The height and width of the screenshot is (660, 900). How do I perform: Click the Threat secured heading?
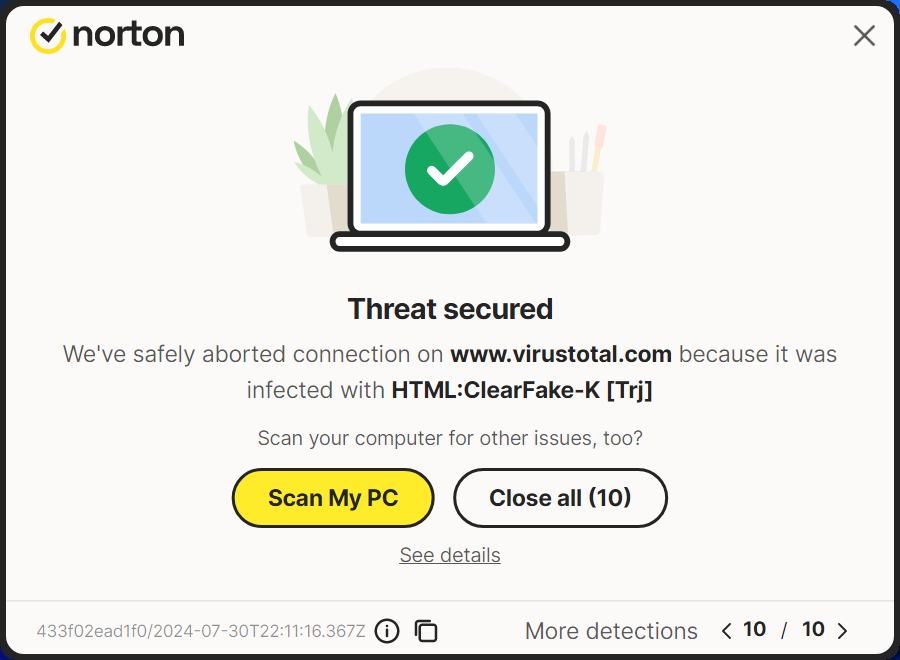pyautogui.click(x=450, y=309)
